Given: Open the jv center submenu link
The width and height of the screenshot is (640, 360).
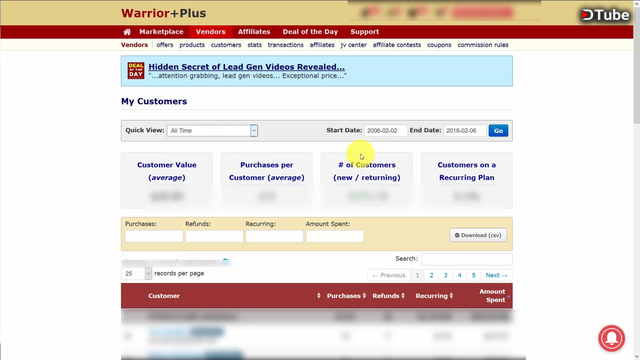Looking at the screenshot, I should point(353,45).
